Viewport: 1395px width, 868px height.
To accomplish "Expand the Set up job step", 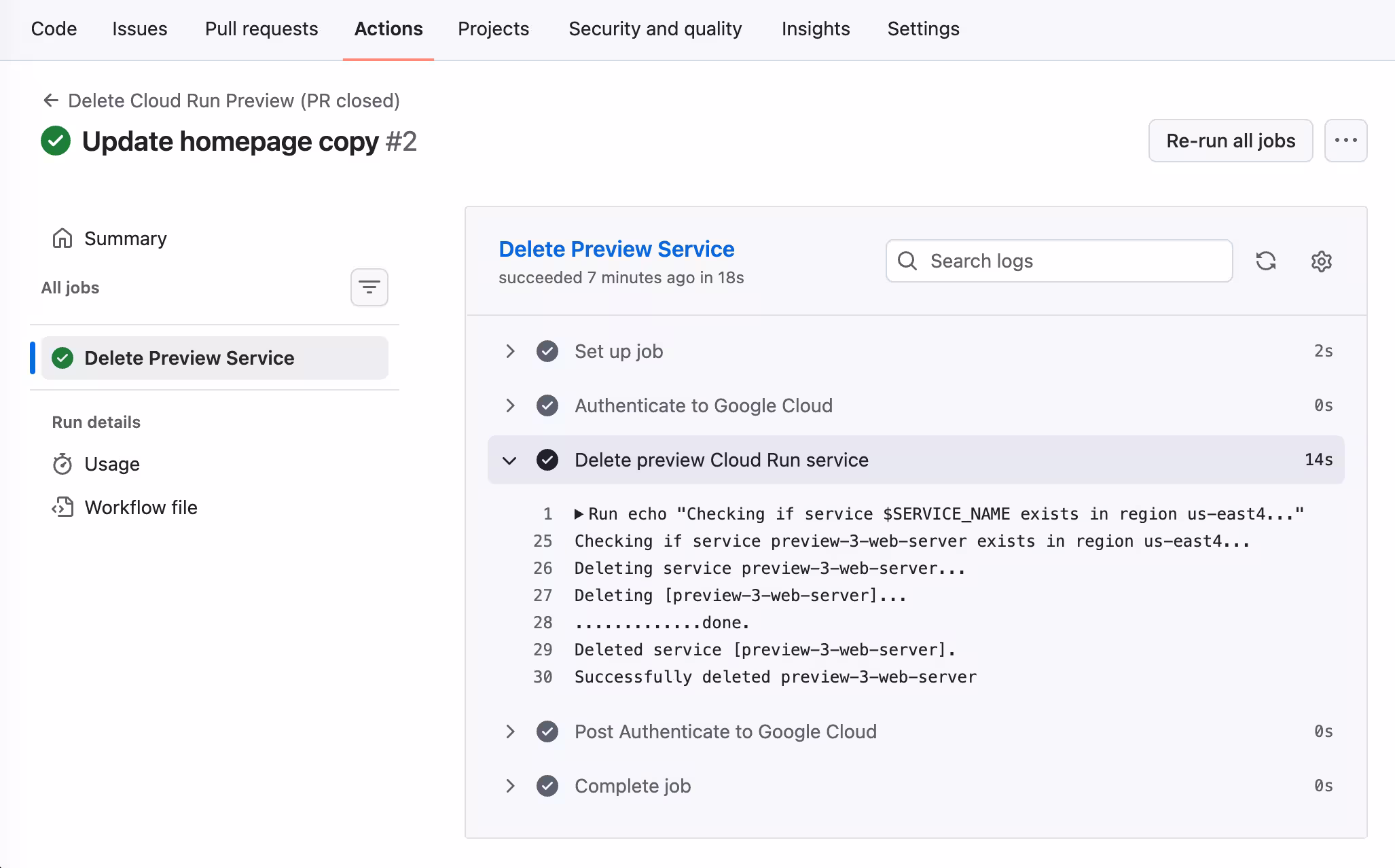I will click(x=510, y=351).
